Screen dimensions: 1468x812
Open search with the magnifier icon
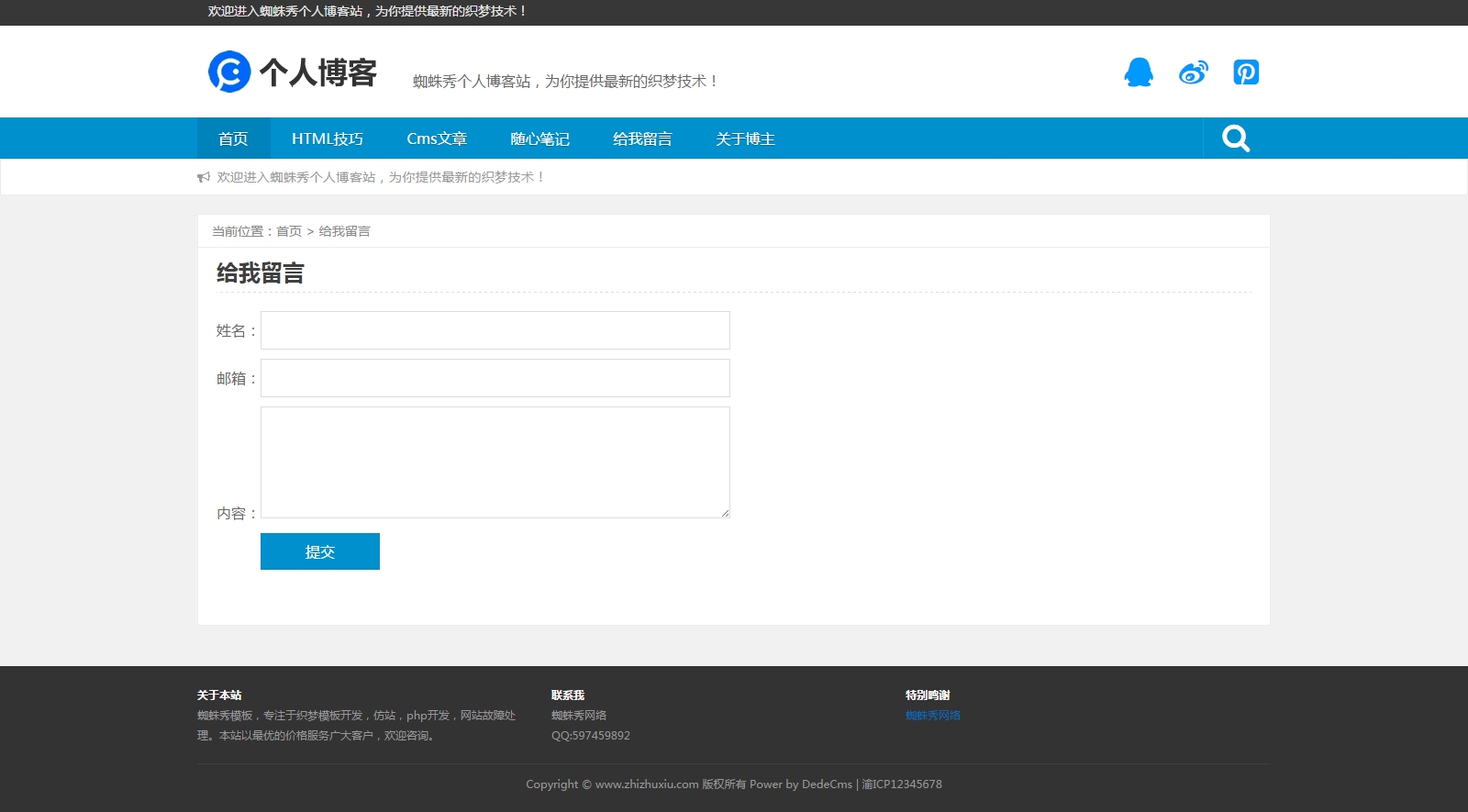[x=1236, y=139]
